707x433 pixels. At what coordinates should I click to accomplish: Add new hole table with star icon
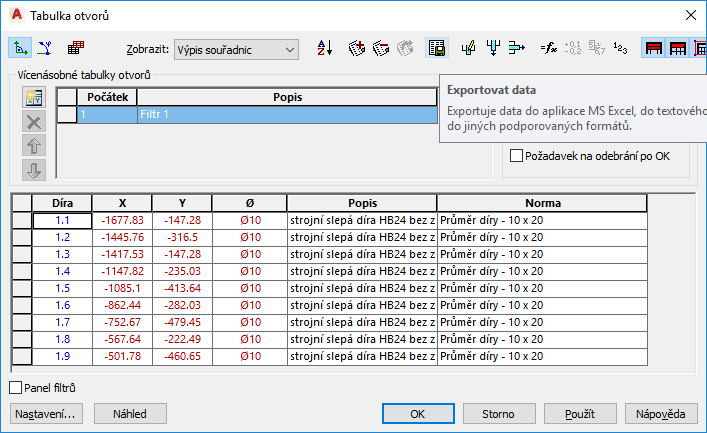(33, 97)
